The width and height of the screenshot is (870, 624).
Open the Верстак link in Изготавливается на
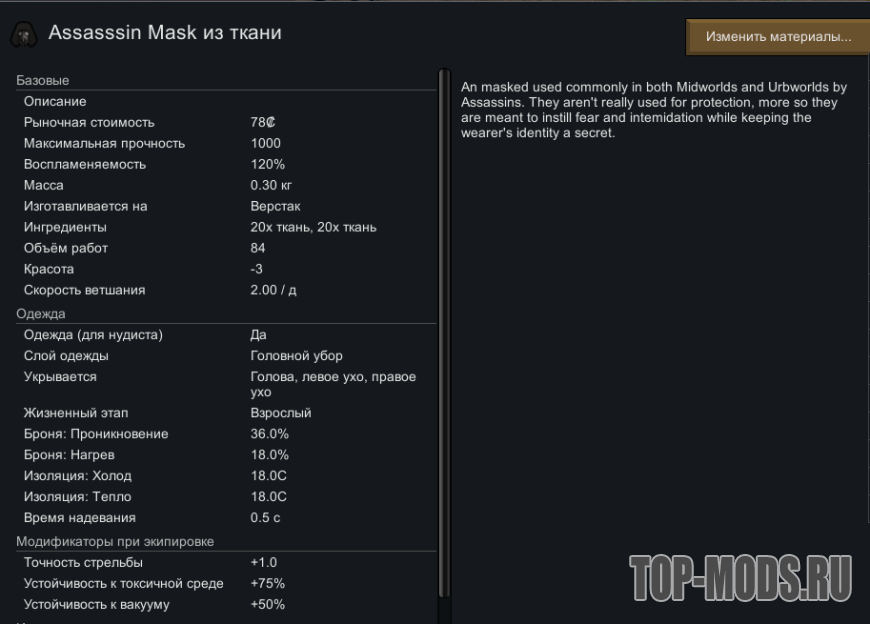pos(275,206)
